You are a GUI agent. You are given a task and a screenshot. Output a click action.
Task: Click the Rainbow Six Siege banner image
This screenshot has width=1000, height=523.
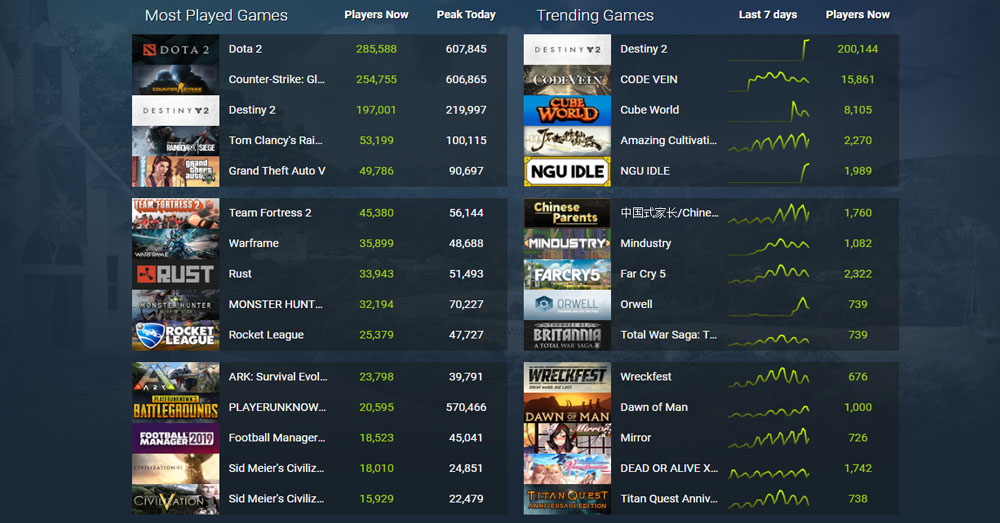click(x=175, y=141)
